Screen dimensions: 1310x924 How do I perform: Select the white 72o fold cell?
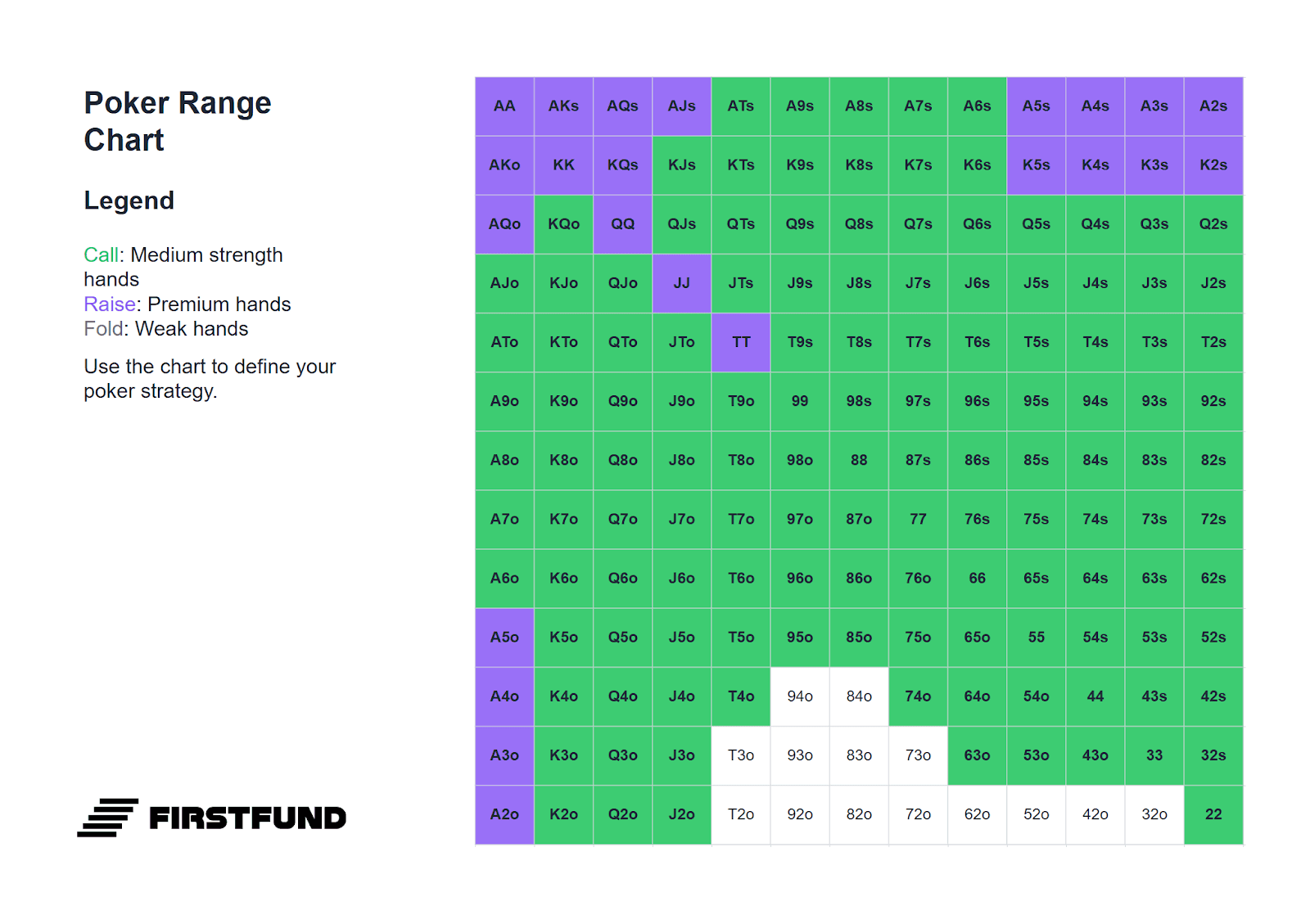pos(918,815)
